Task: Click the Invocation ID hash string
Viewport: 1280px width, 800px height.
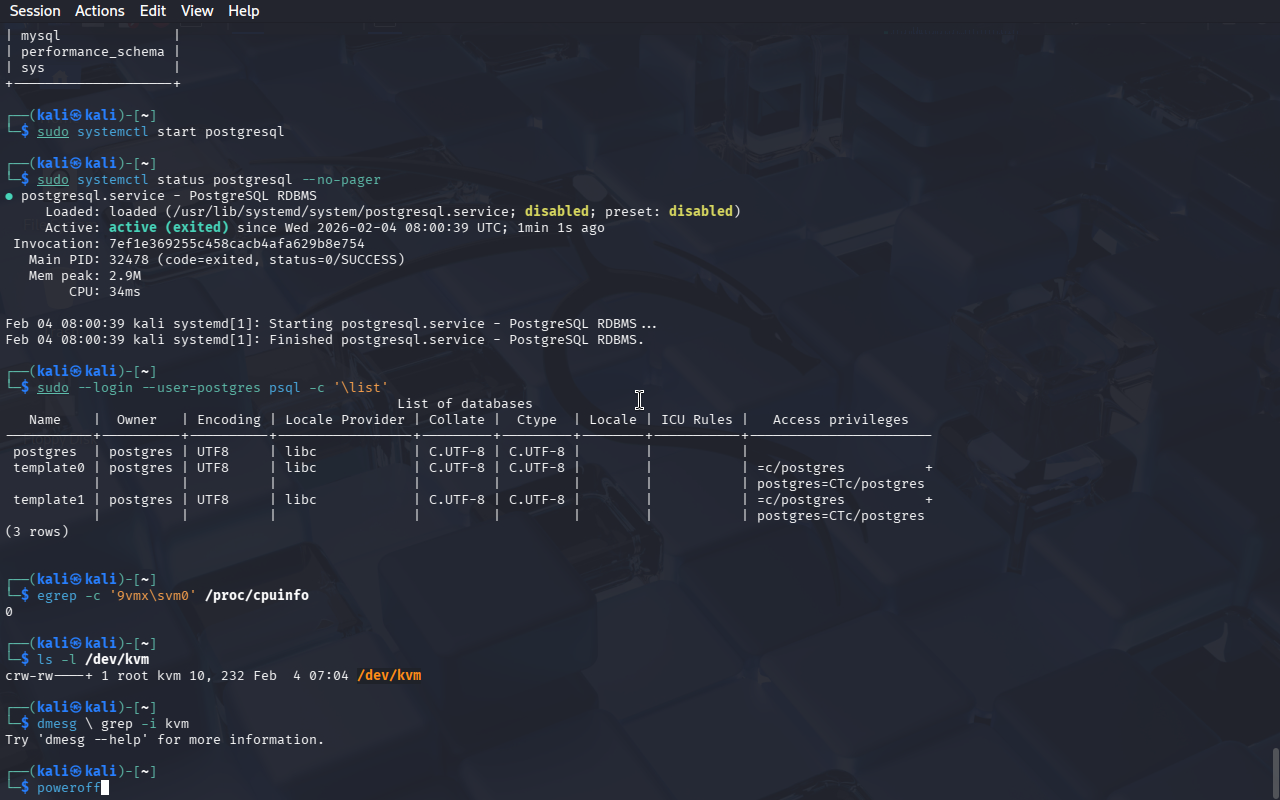Action: pyautogui.click(x=236, y=244)
